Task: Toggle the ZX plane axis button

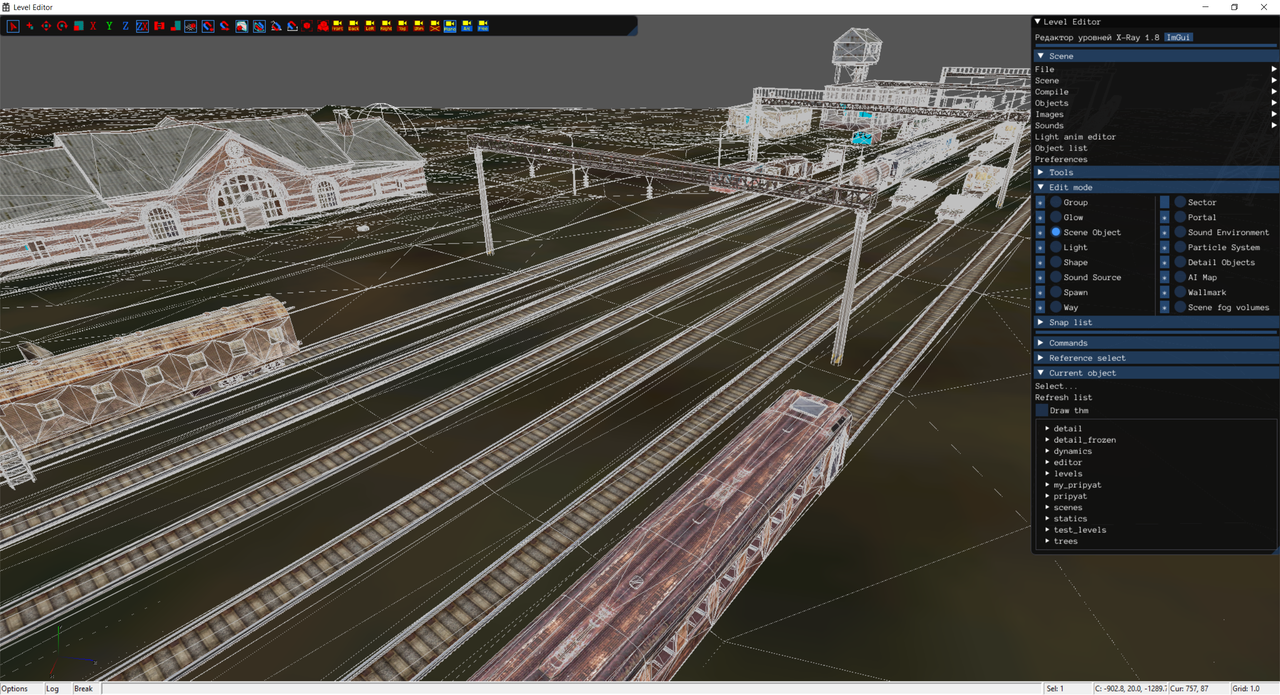Action: [142, 26]
